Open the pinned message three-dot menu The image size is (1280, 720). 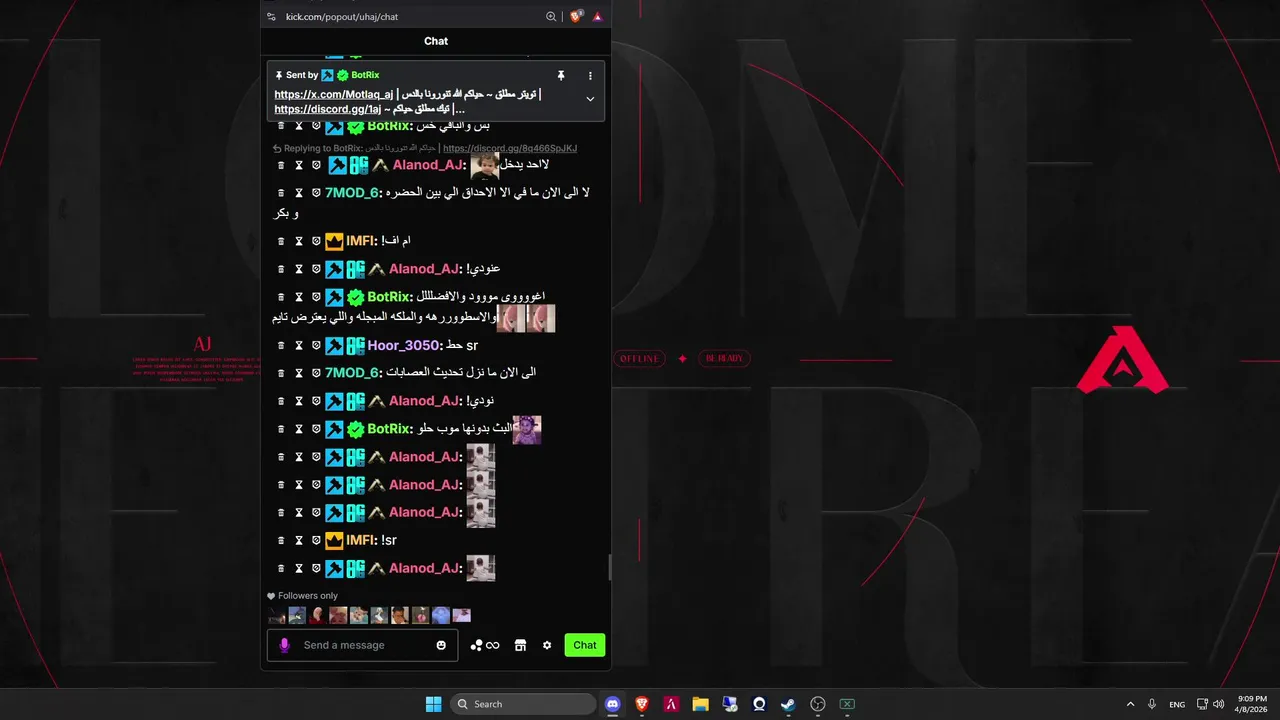[590, 75]
